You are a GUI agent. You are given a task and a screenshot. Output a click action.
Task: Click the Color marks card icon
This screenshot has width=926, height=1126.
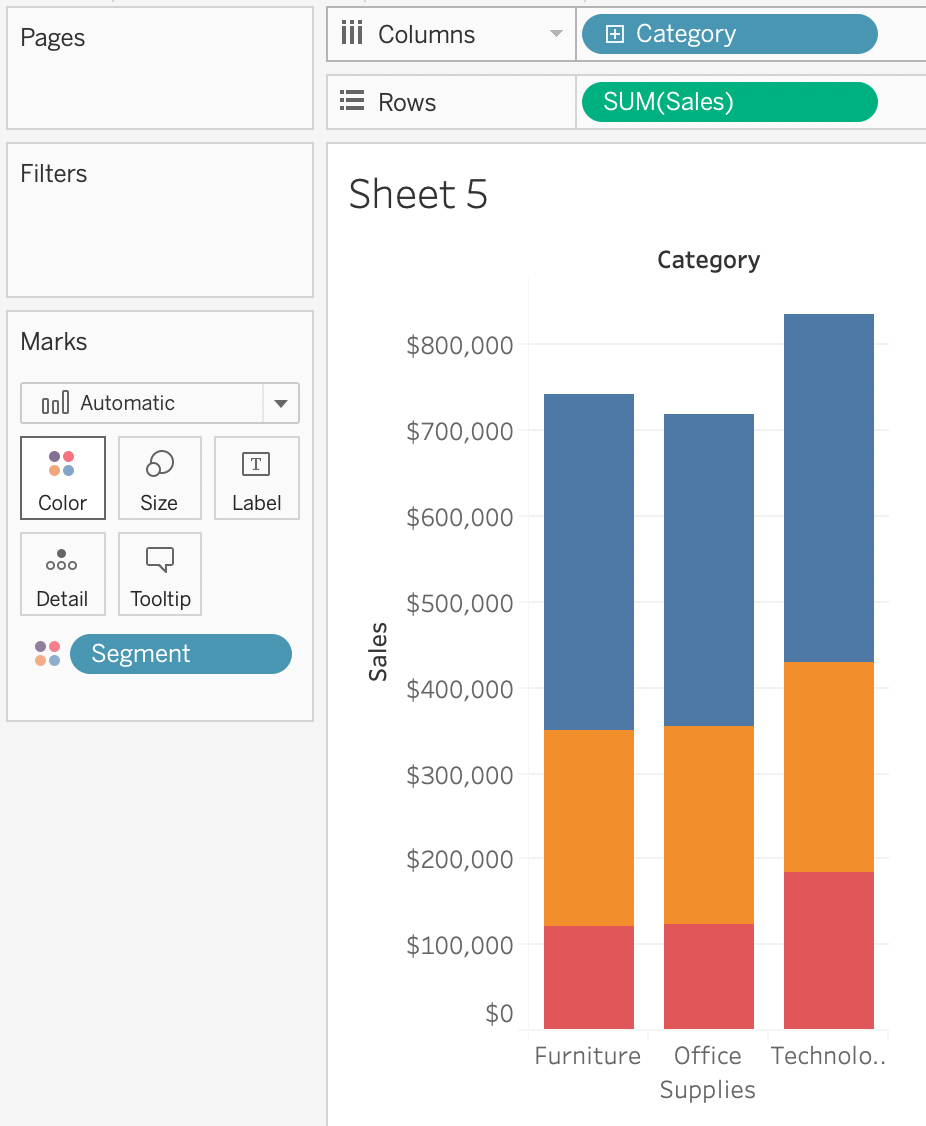[x=62, y=465]
